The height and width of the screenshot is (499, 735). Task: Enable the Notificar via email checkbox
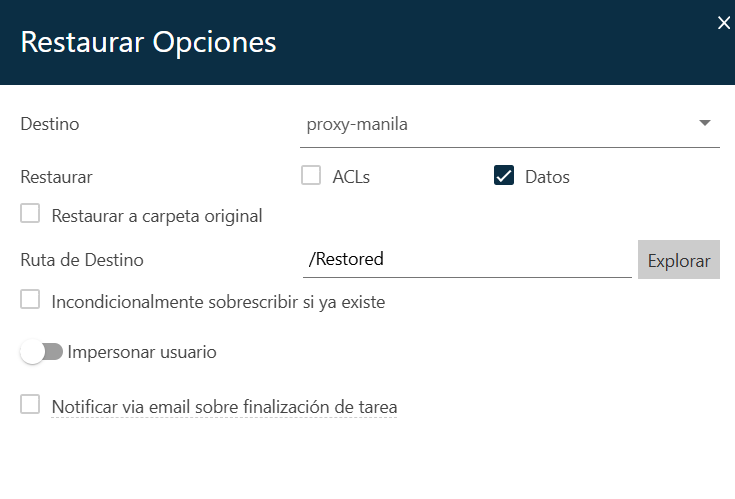[30, 405]
